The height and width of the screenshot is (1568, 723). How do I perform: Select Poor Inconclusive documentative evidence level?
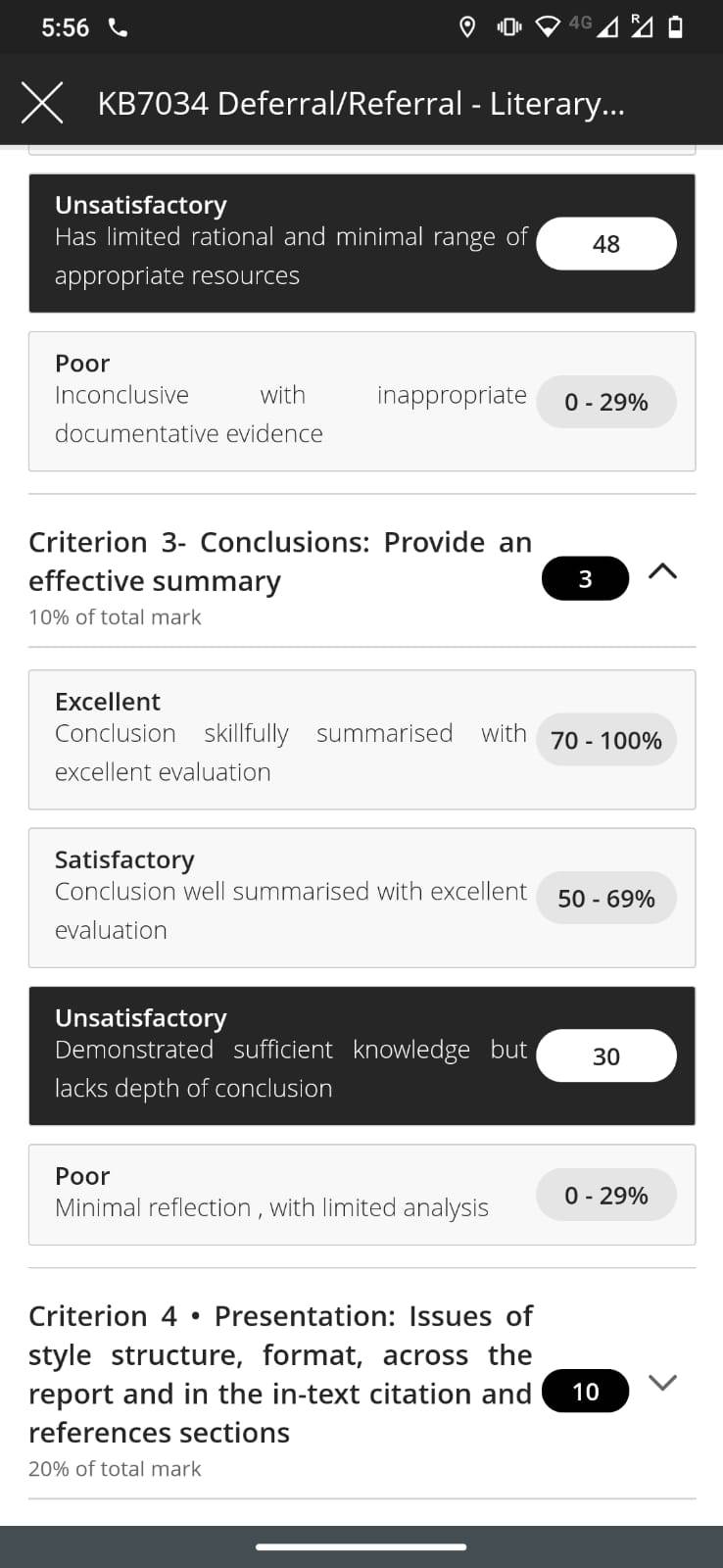(x=362, y=401)
